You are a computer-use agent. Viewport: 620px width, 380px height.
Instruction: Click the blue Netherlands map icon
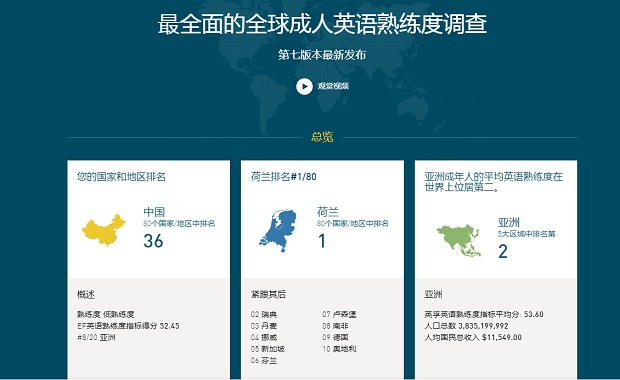click(x=278, y=231)
